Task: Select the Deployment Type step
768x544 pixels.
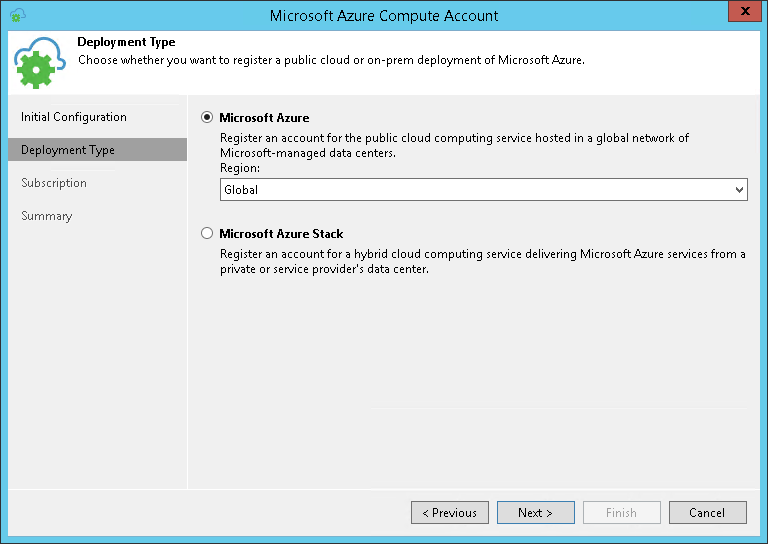Action: click(97, 150)
